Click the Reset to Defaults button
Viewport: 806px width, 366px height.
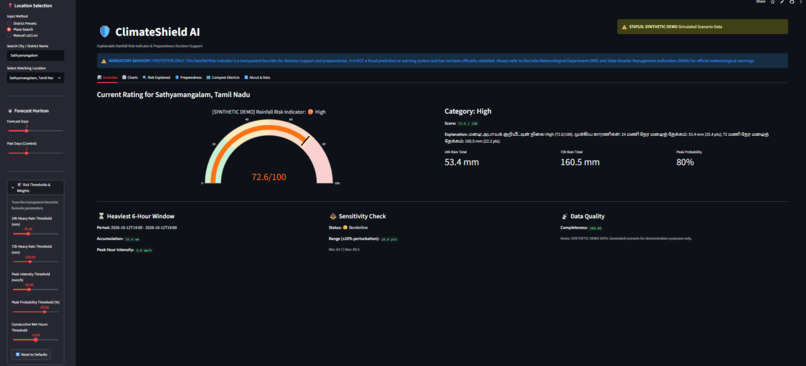tap(32, 355)
